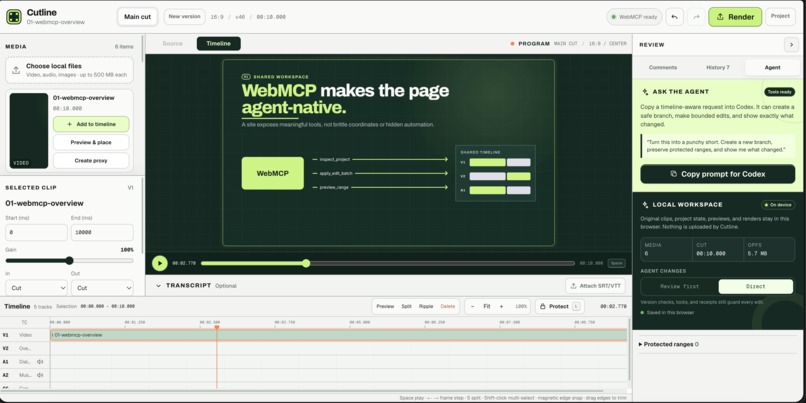Click the copy icon in Copy prompt button
Screen dimensions: 806x403
pyautogui.click(x=673, y=174)
